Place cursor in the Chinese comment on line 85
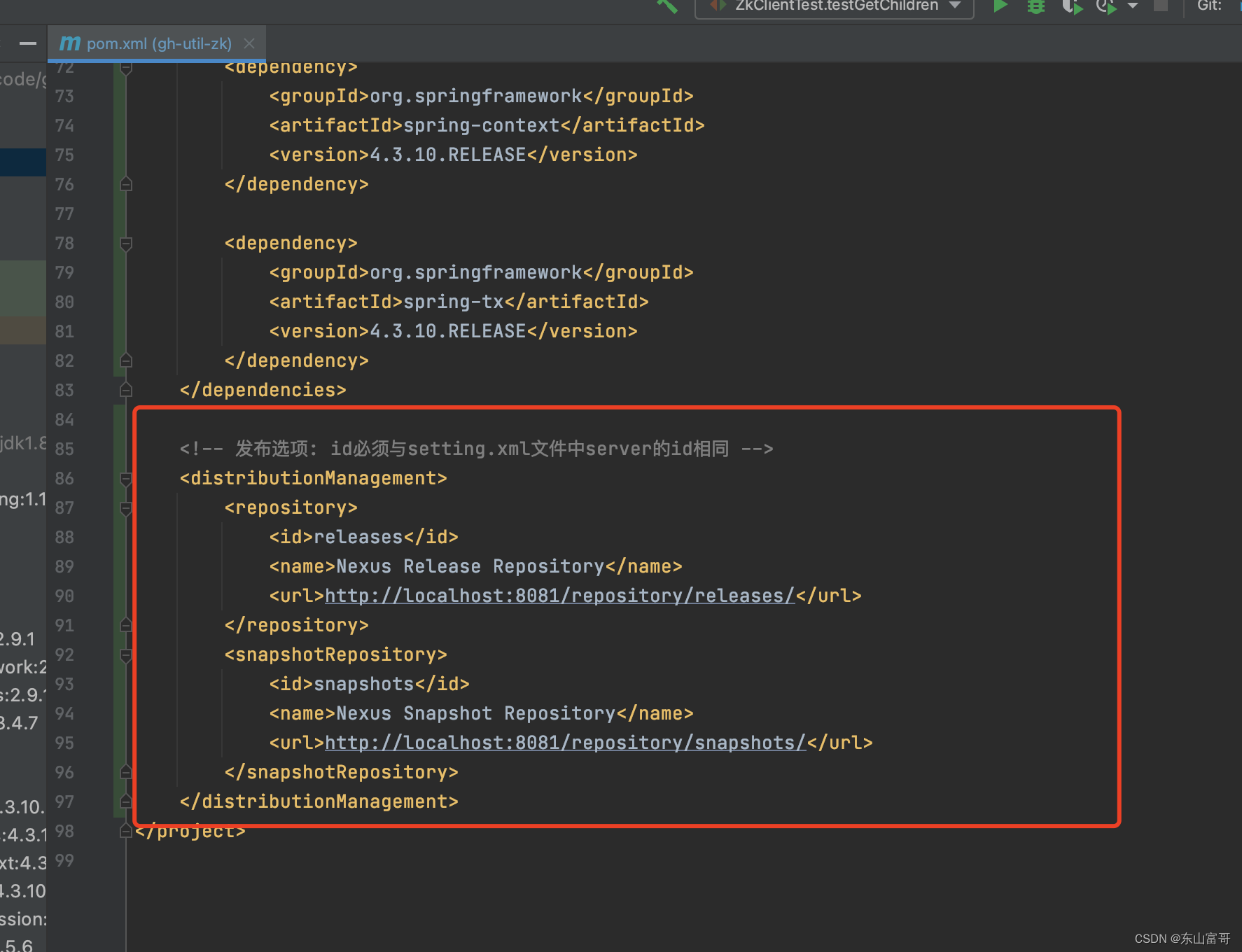Image resolution: width=1242 pixels, height=952 pixels. point(476,449)
